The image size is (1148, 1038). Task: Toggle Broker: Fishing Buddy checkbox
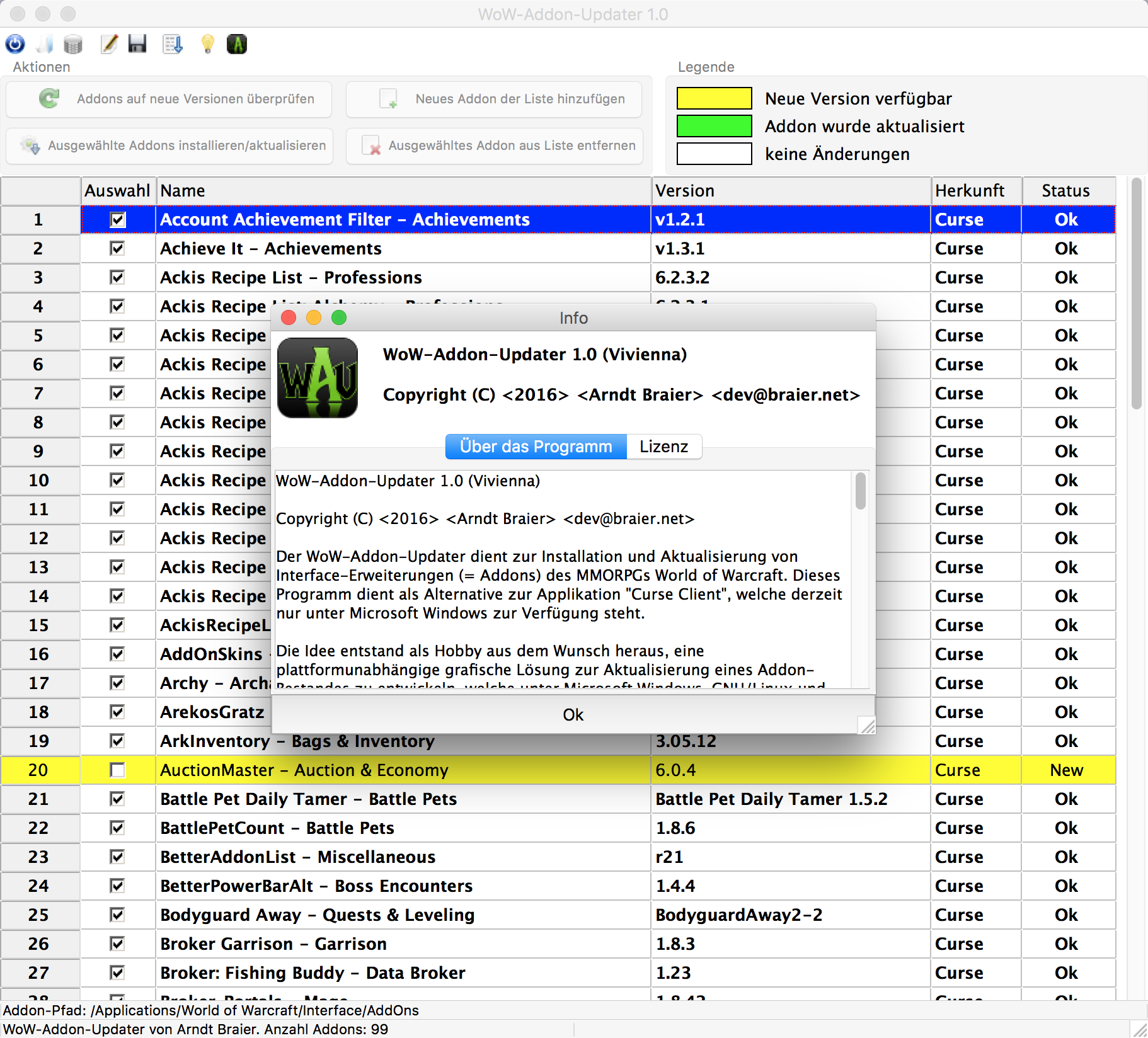point(118,973)
